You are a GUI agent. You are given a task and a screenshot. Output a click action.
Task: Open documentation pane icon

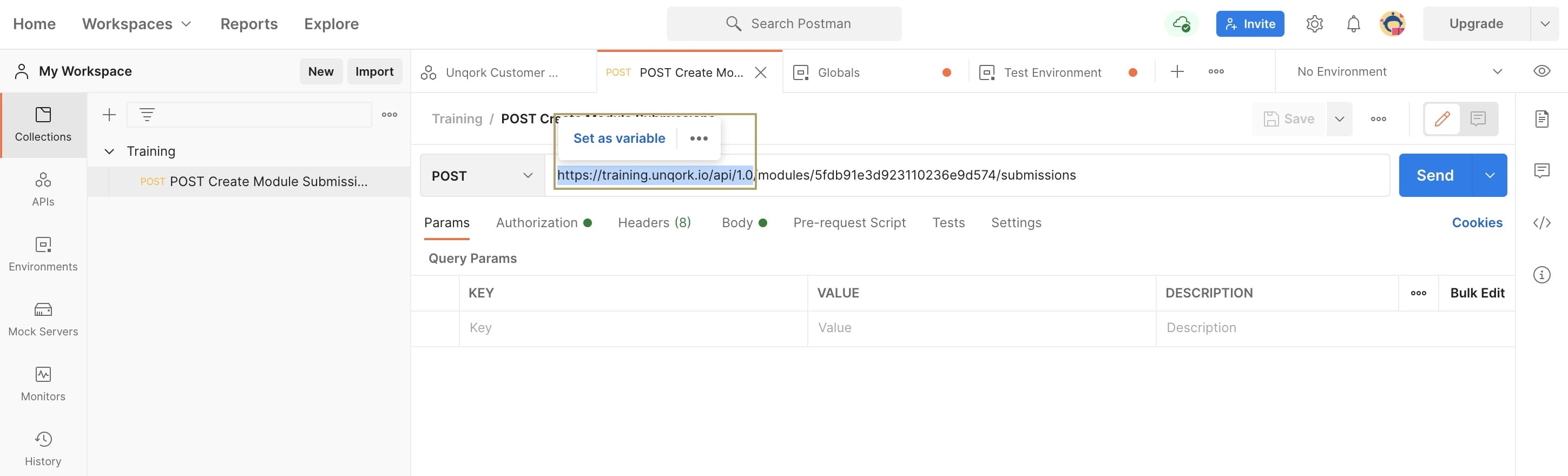(1542, 118)
